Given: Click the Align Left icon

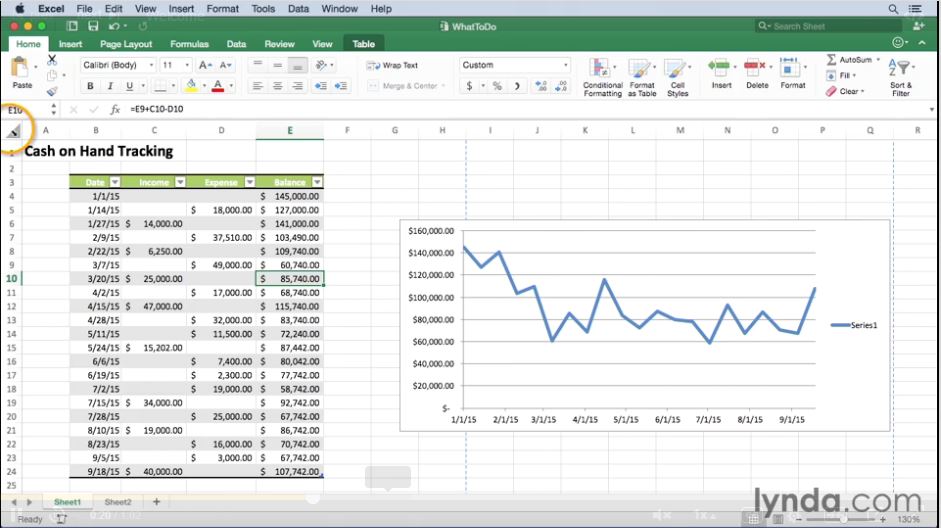Looking at the screenshot, I should [x=257, y=86].
